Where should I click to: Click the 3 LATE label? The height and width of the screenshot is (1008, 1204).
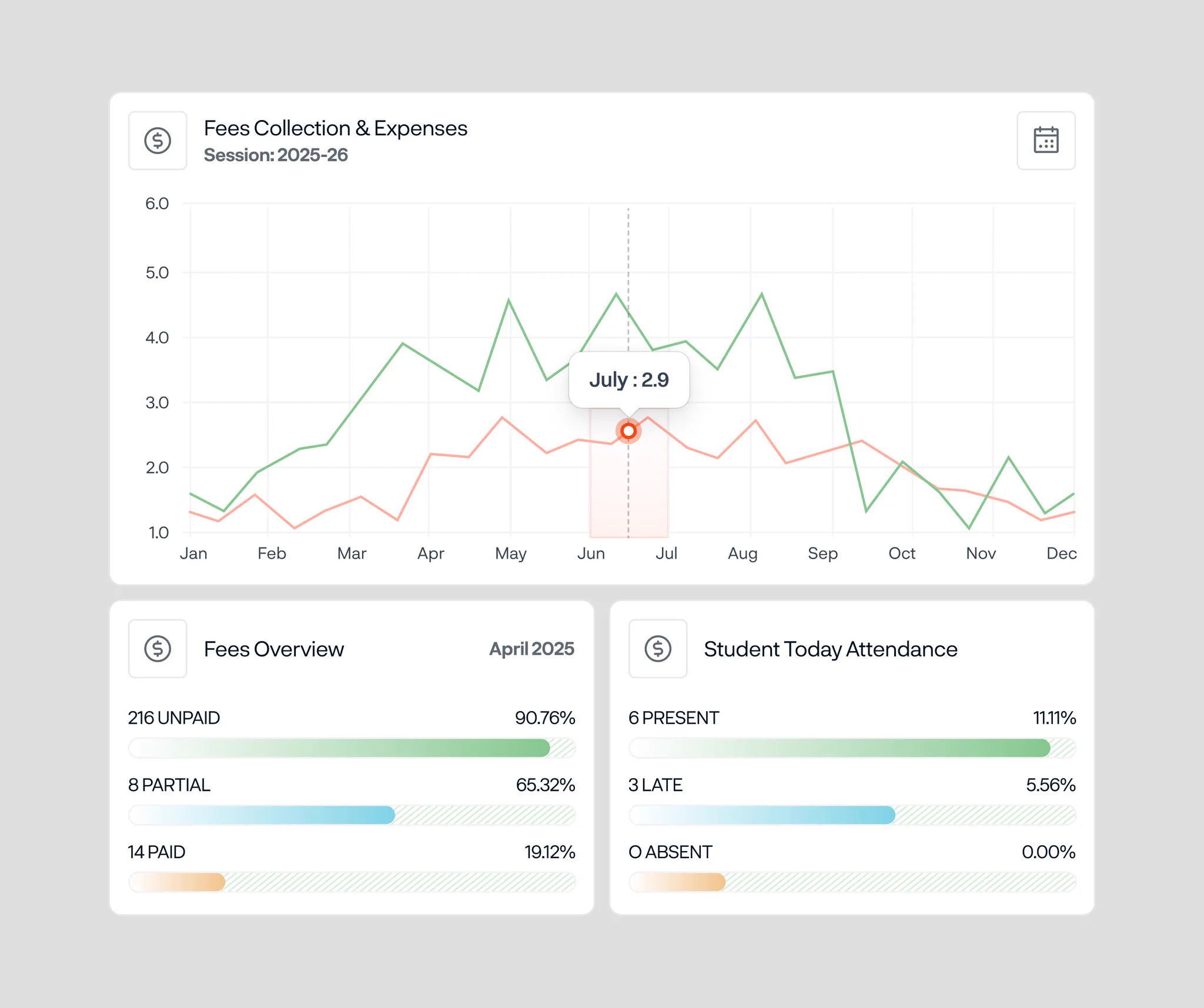[655, 785]
